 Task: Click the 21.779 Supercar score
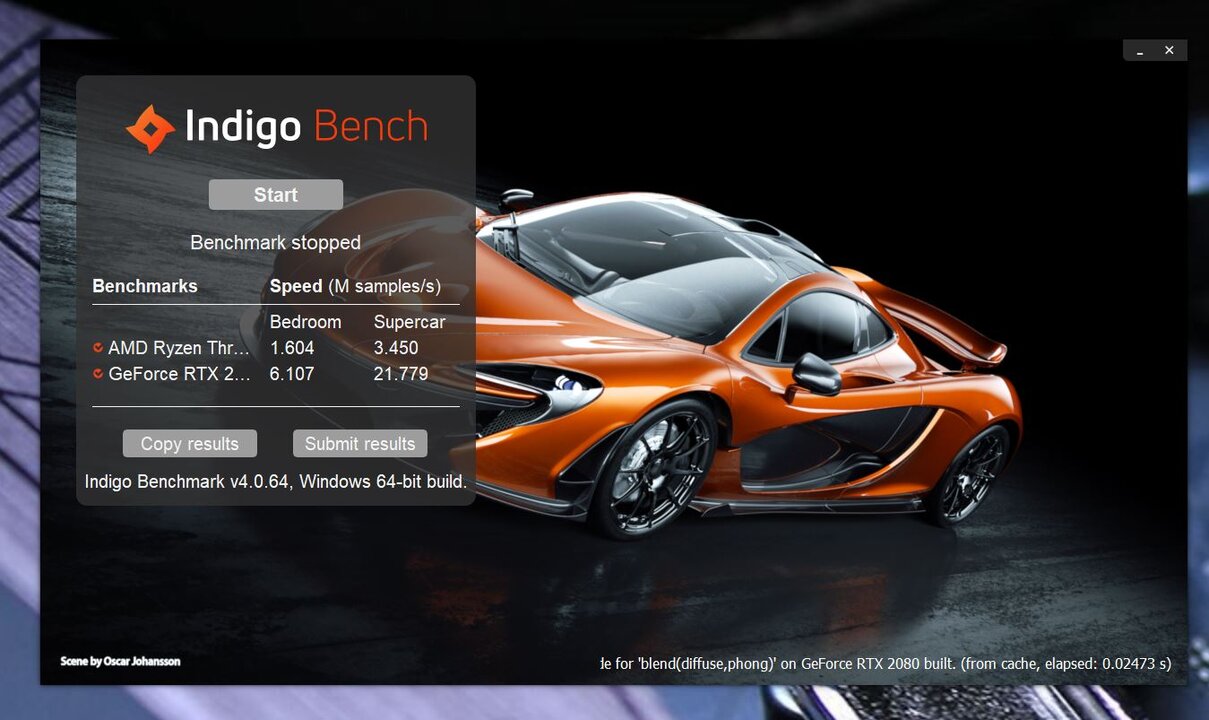(401, 374)
